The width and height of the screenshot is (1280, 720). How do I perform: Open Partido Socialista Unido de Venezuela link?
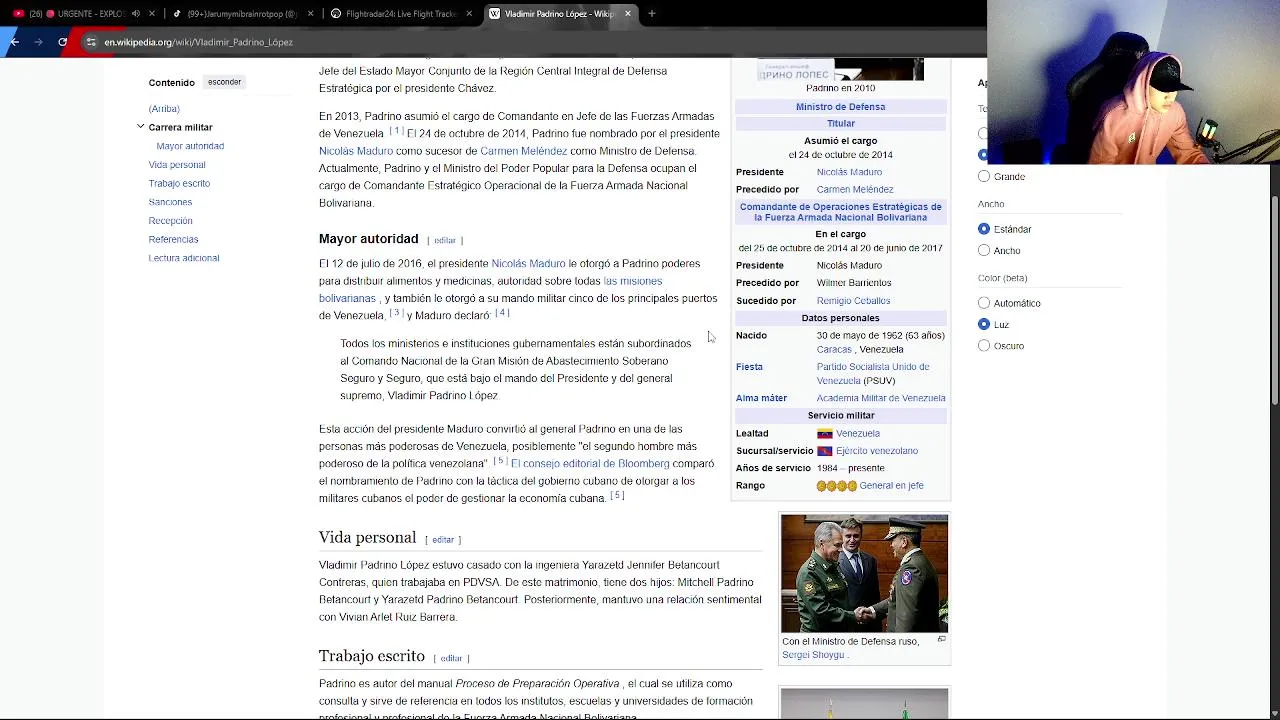[872, 374]
